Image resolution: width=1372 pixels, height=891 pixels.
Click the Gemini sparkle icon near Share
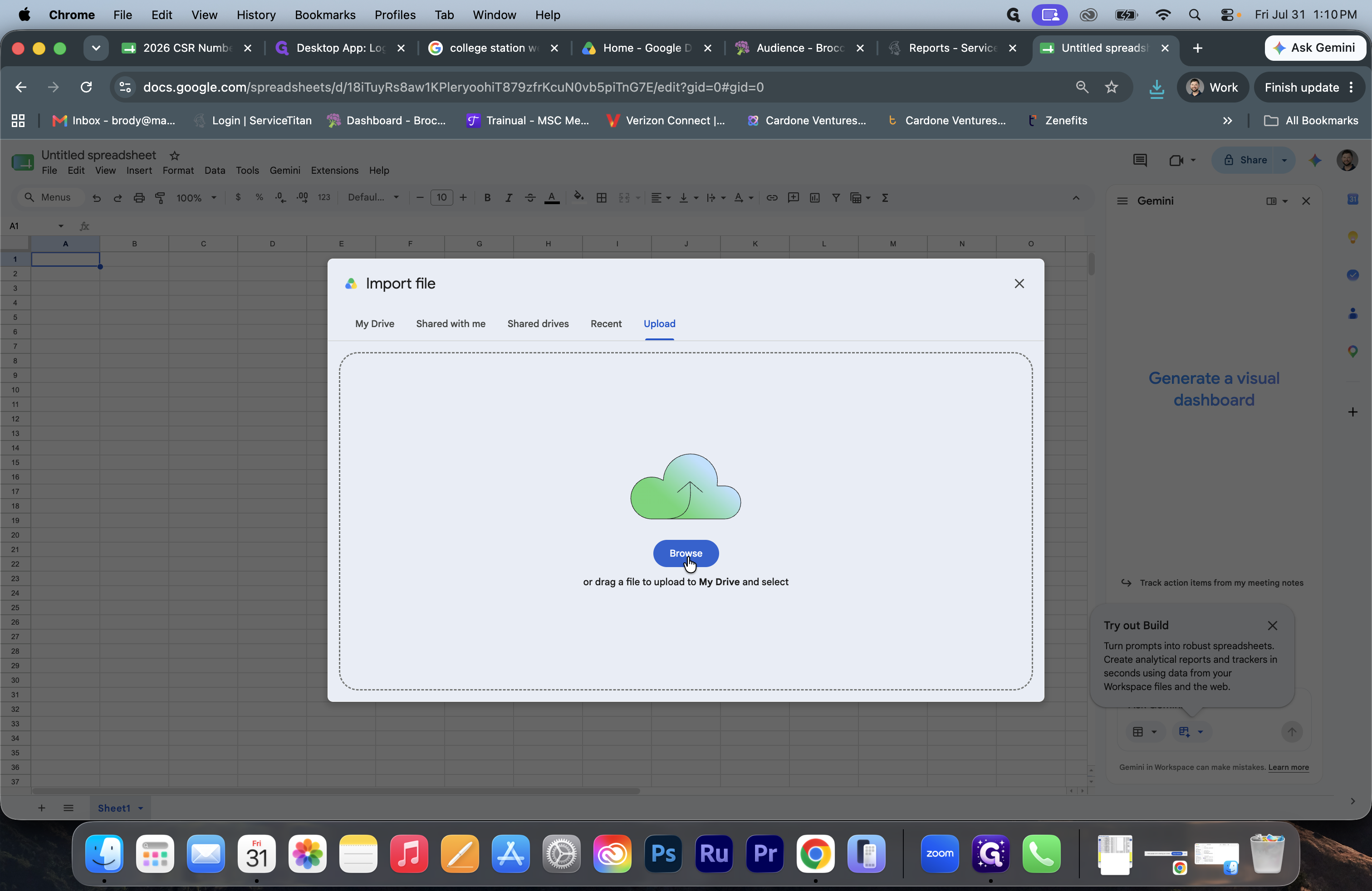(1315, 160)
